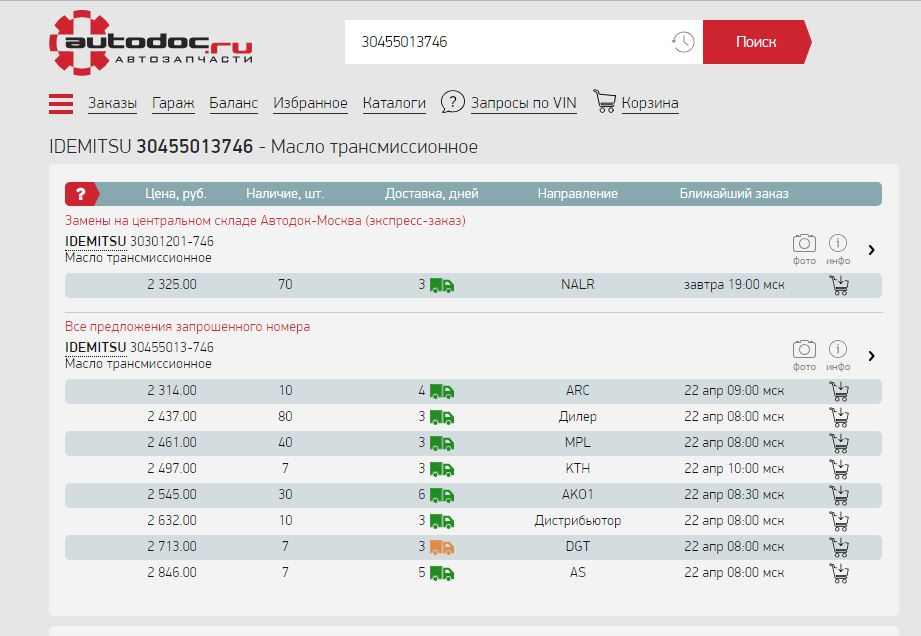The width and height of the screenshot is (921, 636).
Task: Click the orange truck icon in DGT row
Action: 441,547
